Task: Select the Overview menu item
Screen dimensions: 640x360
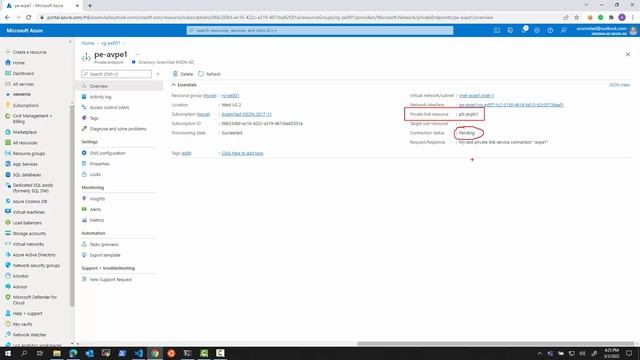Action: coord(120,86)
